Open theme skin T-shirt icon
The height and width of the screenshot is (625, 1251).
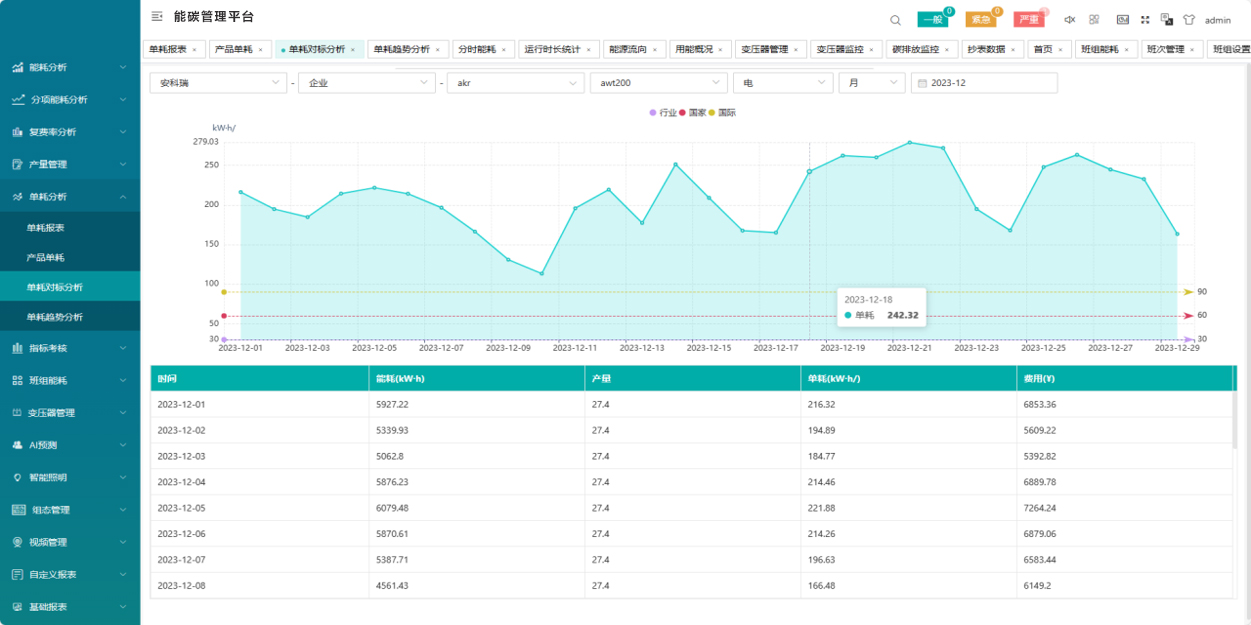point(1189,20)
